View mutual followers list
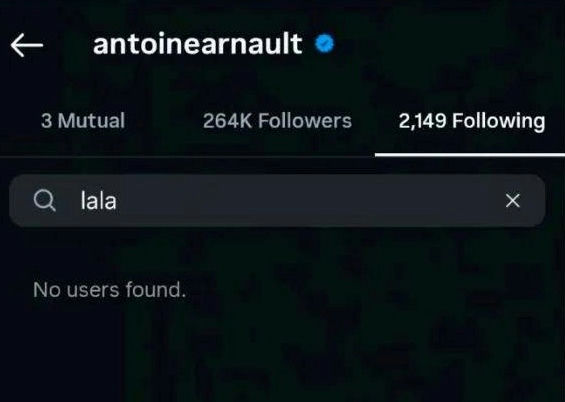The width and height of the screenshot is (565, 402). point(83,121)
